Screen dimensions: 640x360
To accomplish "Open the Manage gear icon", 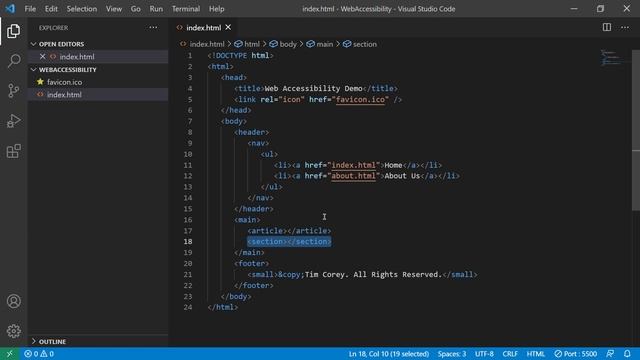I will tap(13, 331).
